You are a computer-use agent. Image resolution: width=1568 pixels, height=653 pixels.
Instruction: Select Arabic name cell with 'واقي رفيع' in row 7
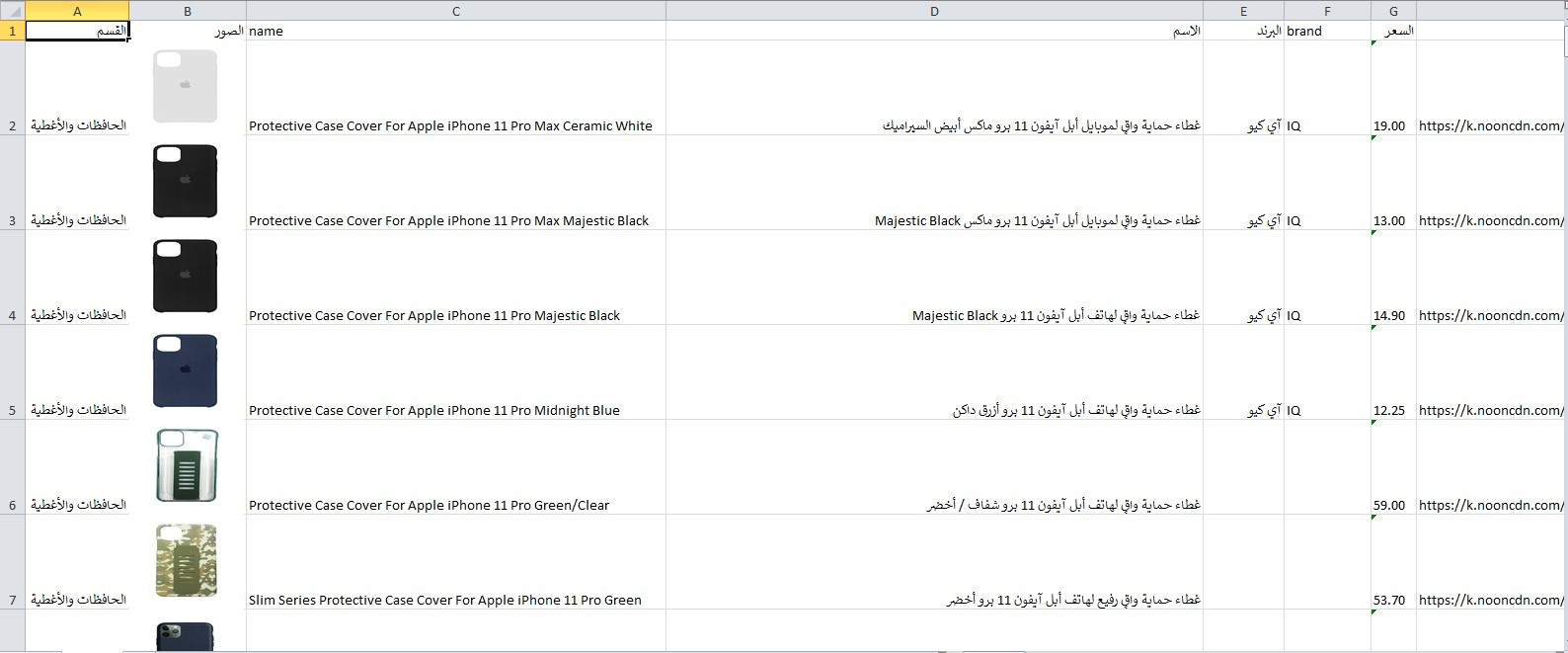[x=934, y=562]
